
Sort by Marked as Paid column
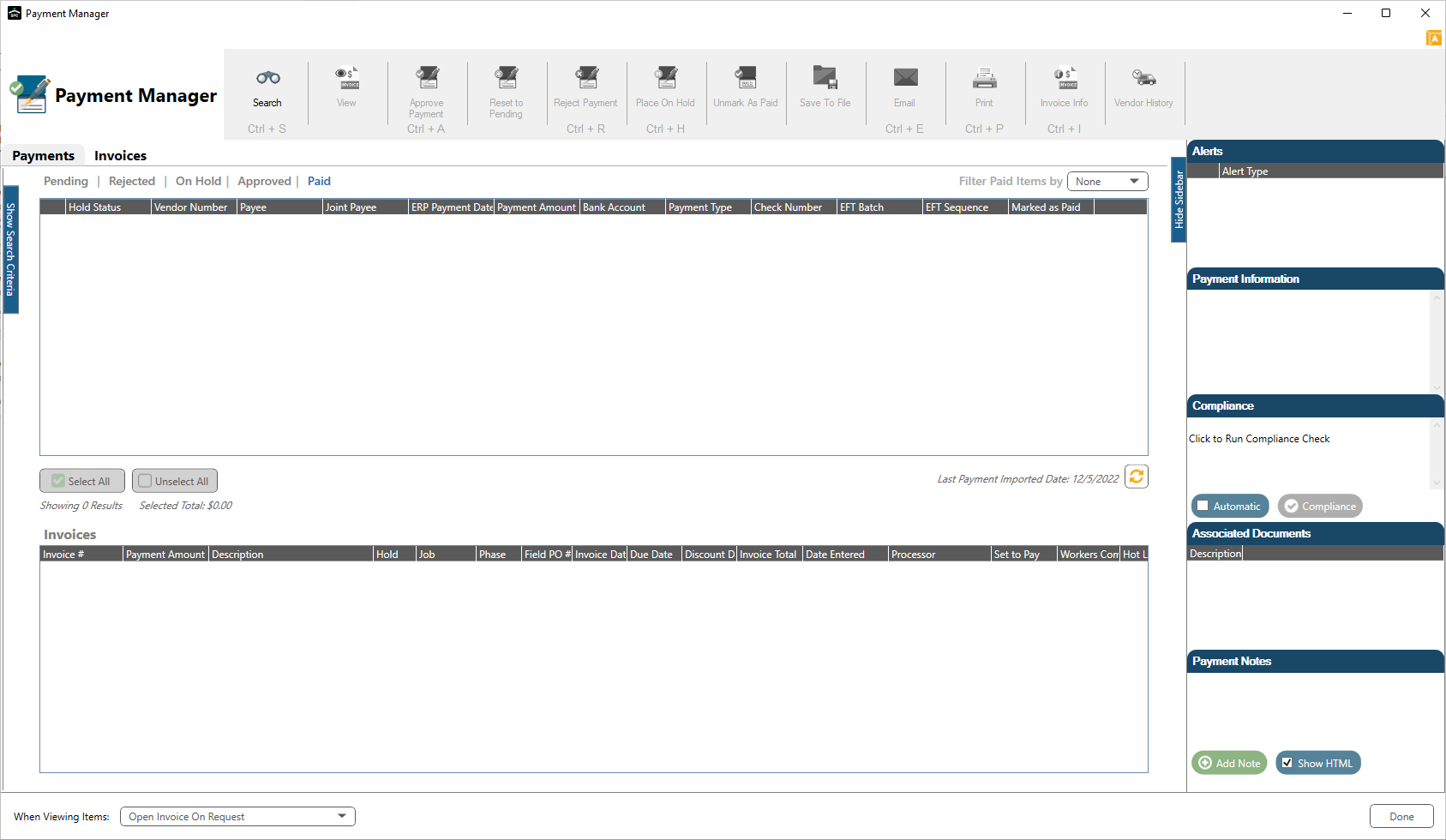[1052, 207]
